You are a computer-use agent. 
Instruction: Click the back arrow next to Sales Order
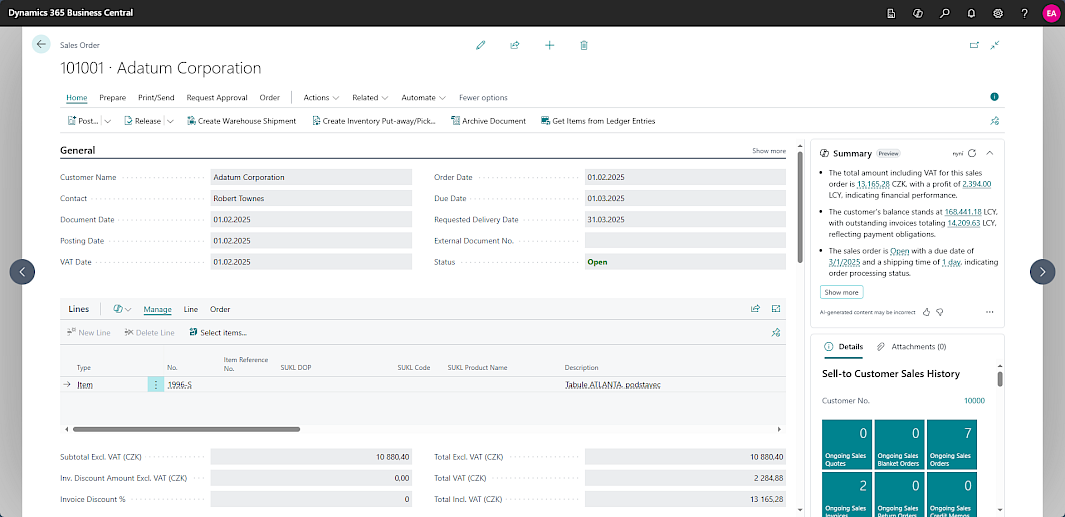click(x=41, y=44)
